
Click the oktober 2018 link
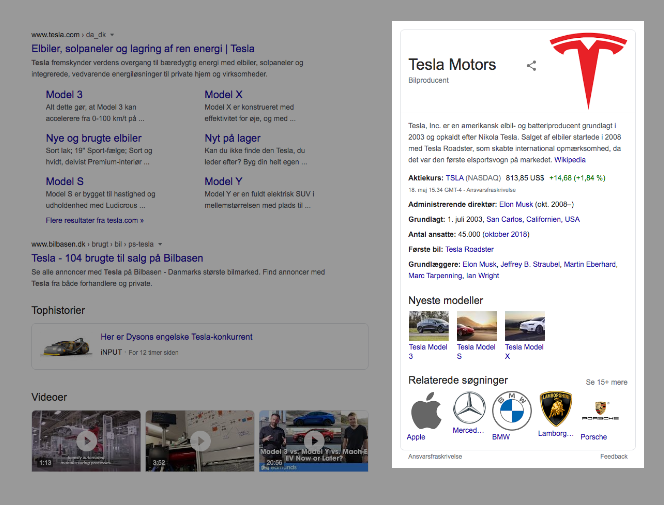pos(506,234)
